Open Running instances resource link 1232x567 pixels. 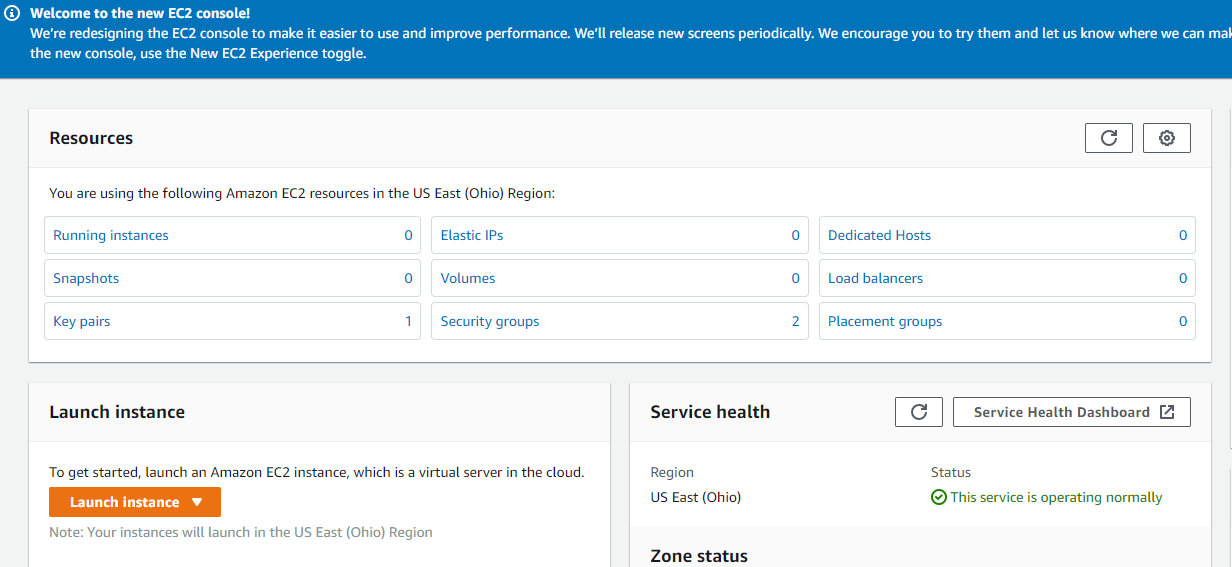tap(111, 235)
